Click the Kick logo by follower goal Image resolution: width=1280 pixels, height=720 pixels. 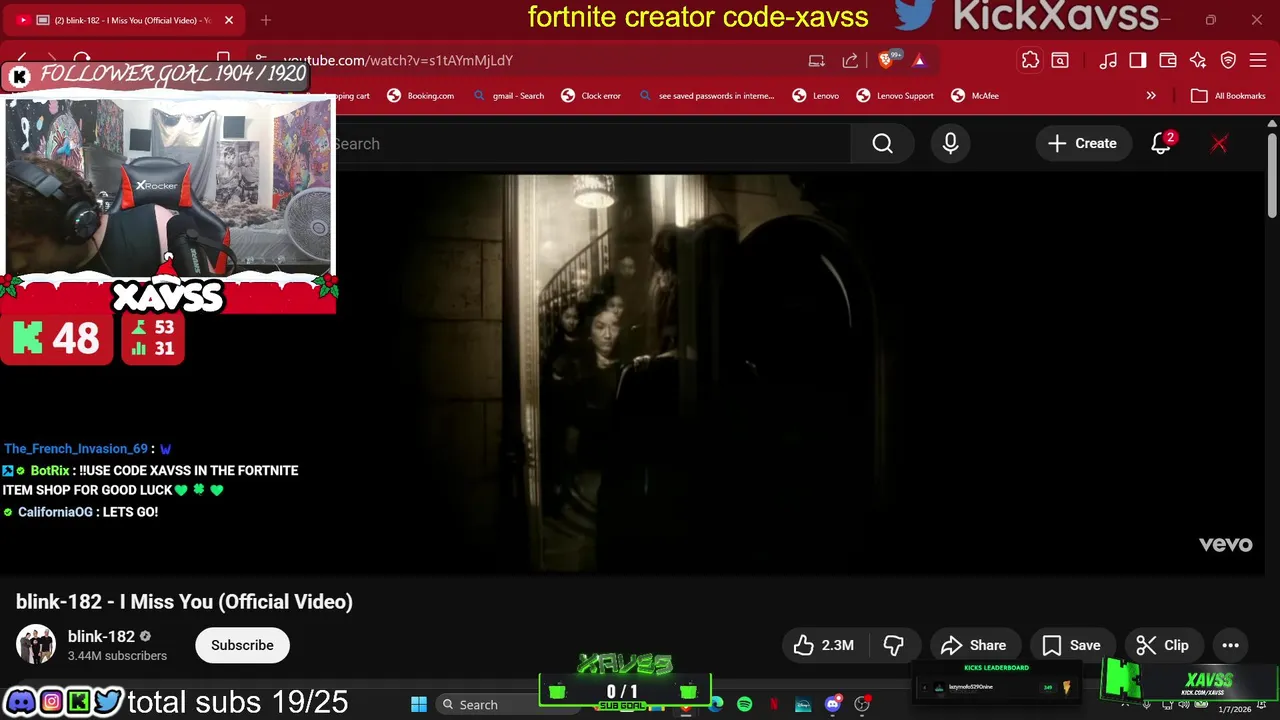click(x=19, y=77)
